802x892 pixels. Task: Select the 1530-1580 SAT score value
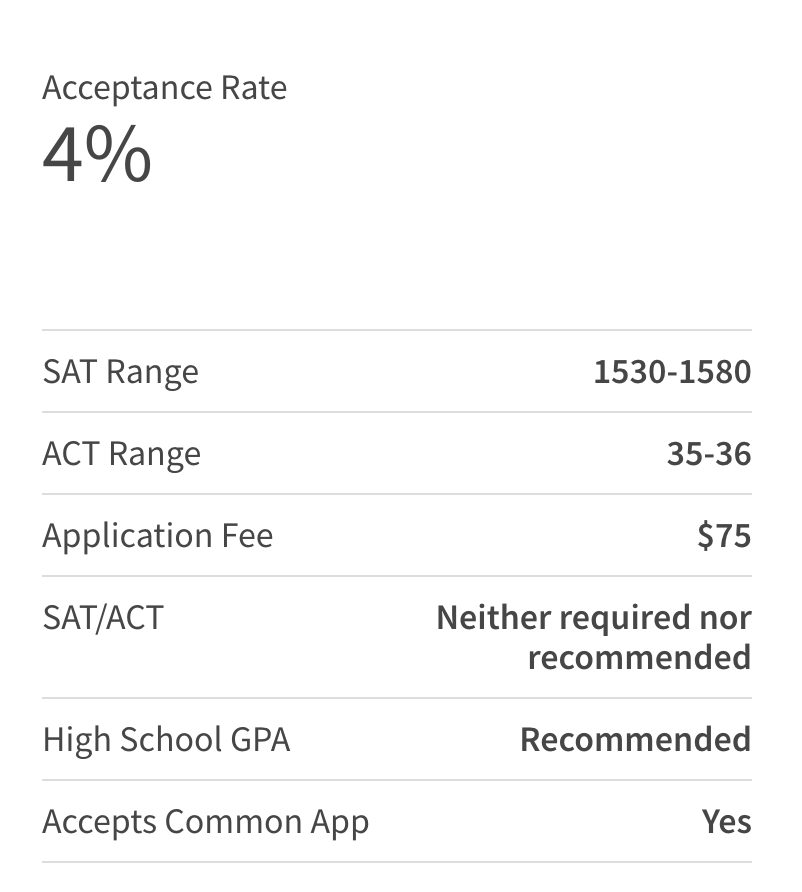coord(672,371)
